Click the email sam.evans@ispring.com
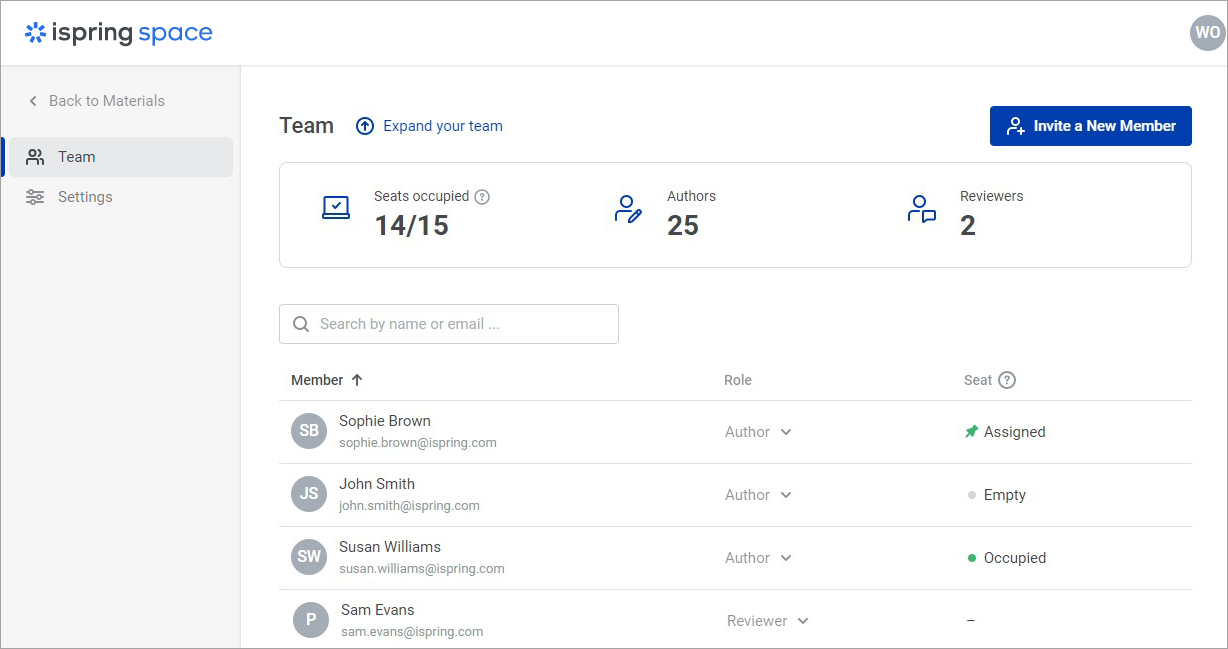Viewport: 1228px width, 649px height. [412, 631]
